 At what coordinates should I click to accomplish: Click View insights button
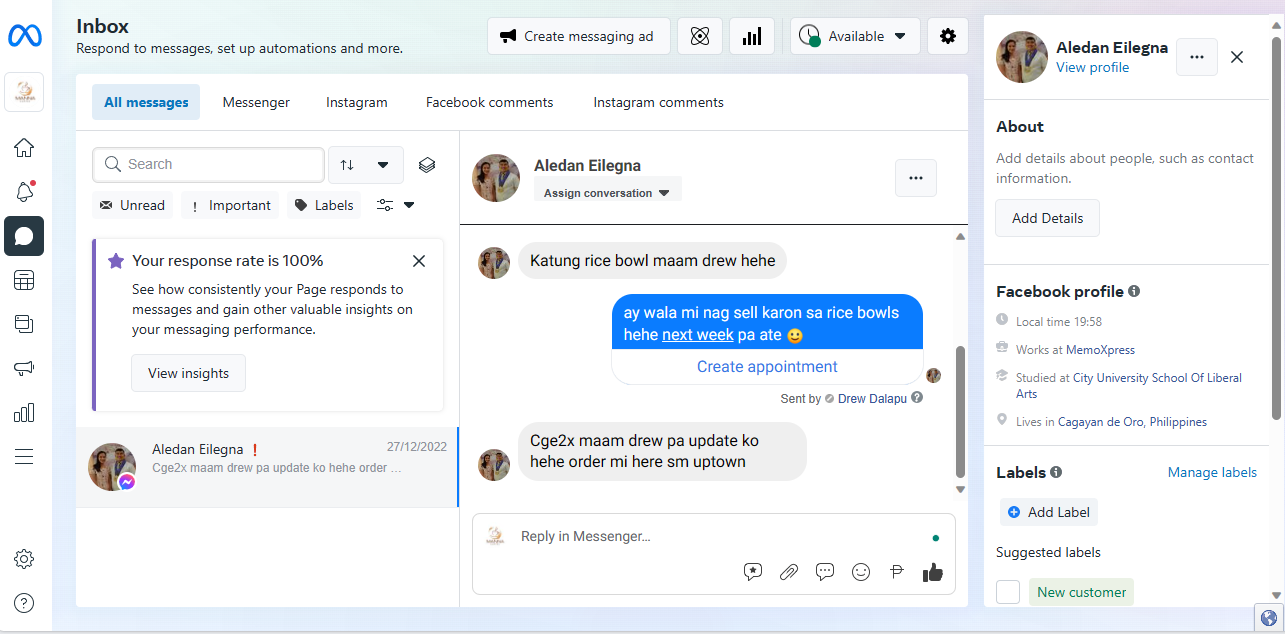[x=188, y=373]
